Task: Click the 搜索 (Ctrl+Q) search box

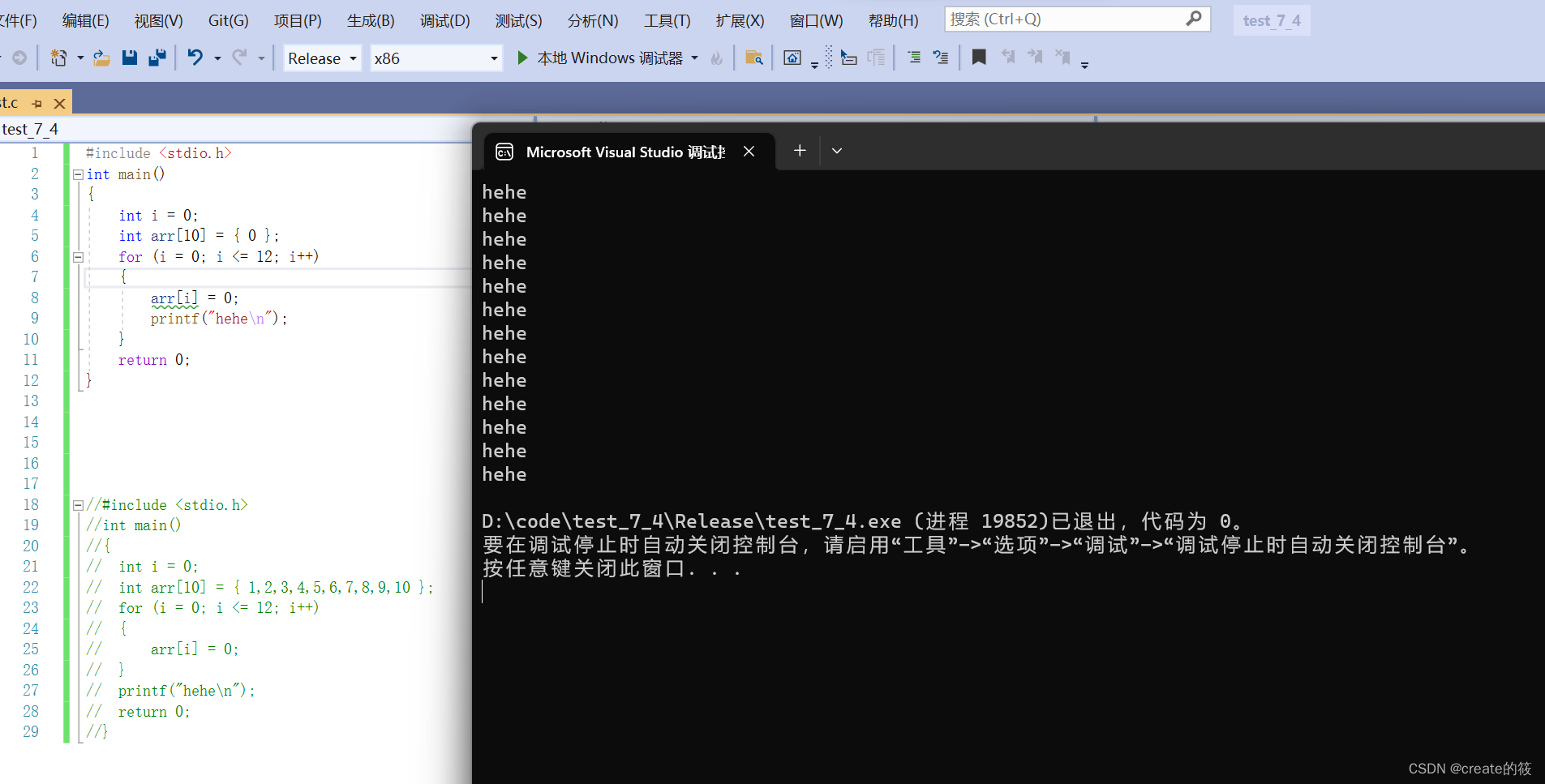Action: 1077,19
